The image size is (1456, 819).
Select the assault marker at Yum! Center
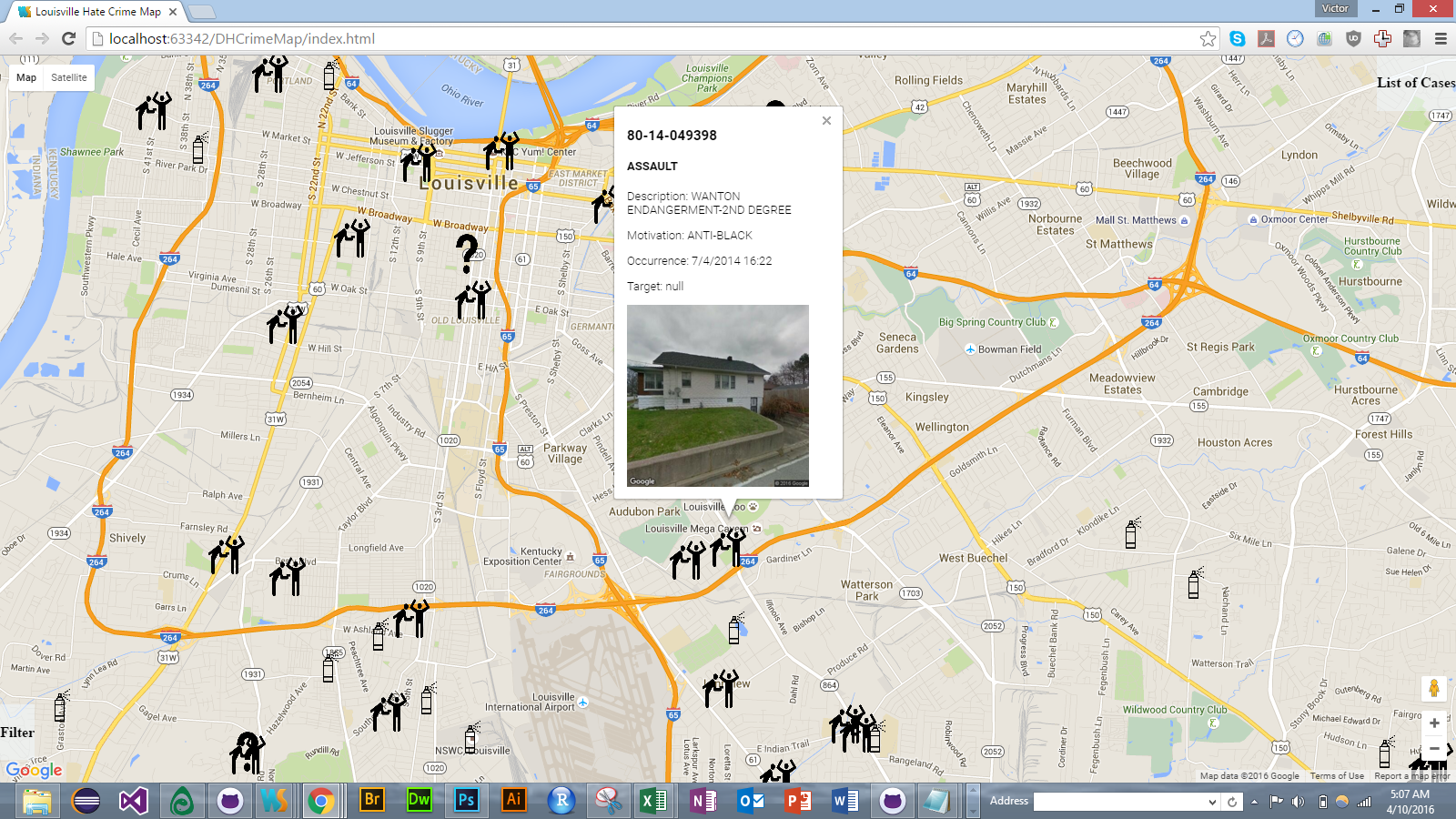[x=501, y=151]
